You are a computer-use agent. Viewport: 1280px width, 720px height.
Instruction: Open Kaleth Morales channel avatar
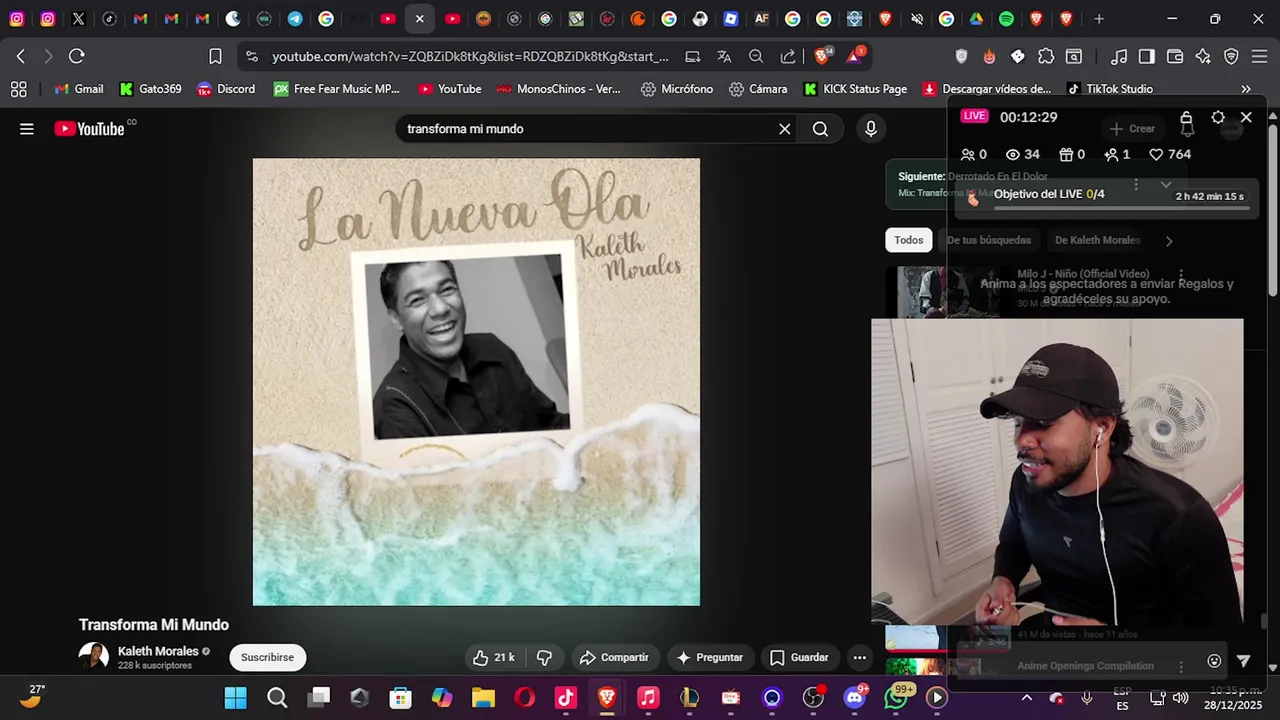[94, 656]
